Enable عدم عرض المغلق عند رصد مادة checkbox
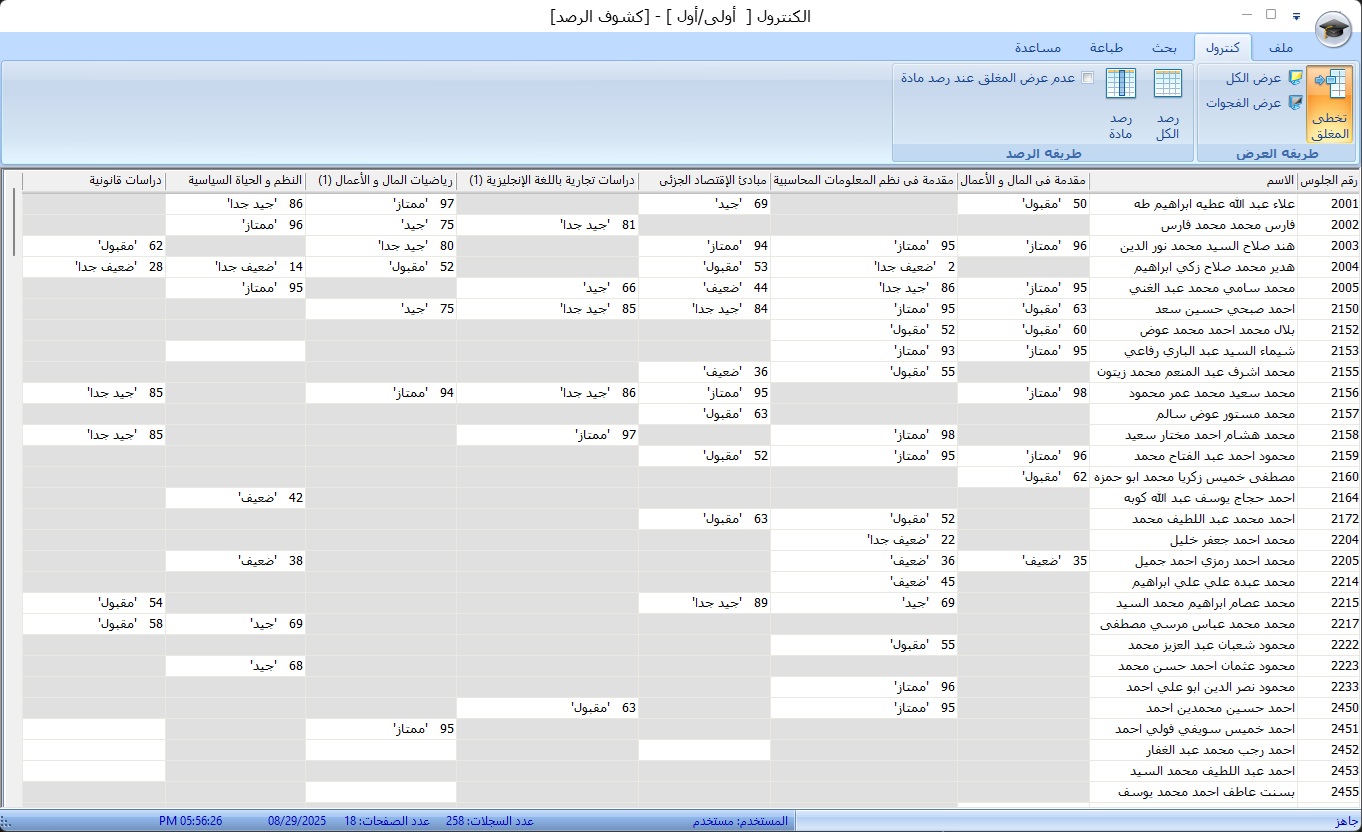The width and height of the screenshot is (1362, 832). (x=1088, y=78)
